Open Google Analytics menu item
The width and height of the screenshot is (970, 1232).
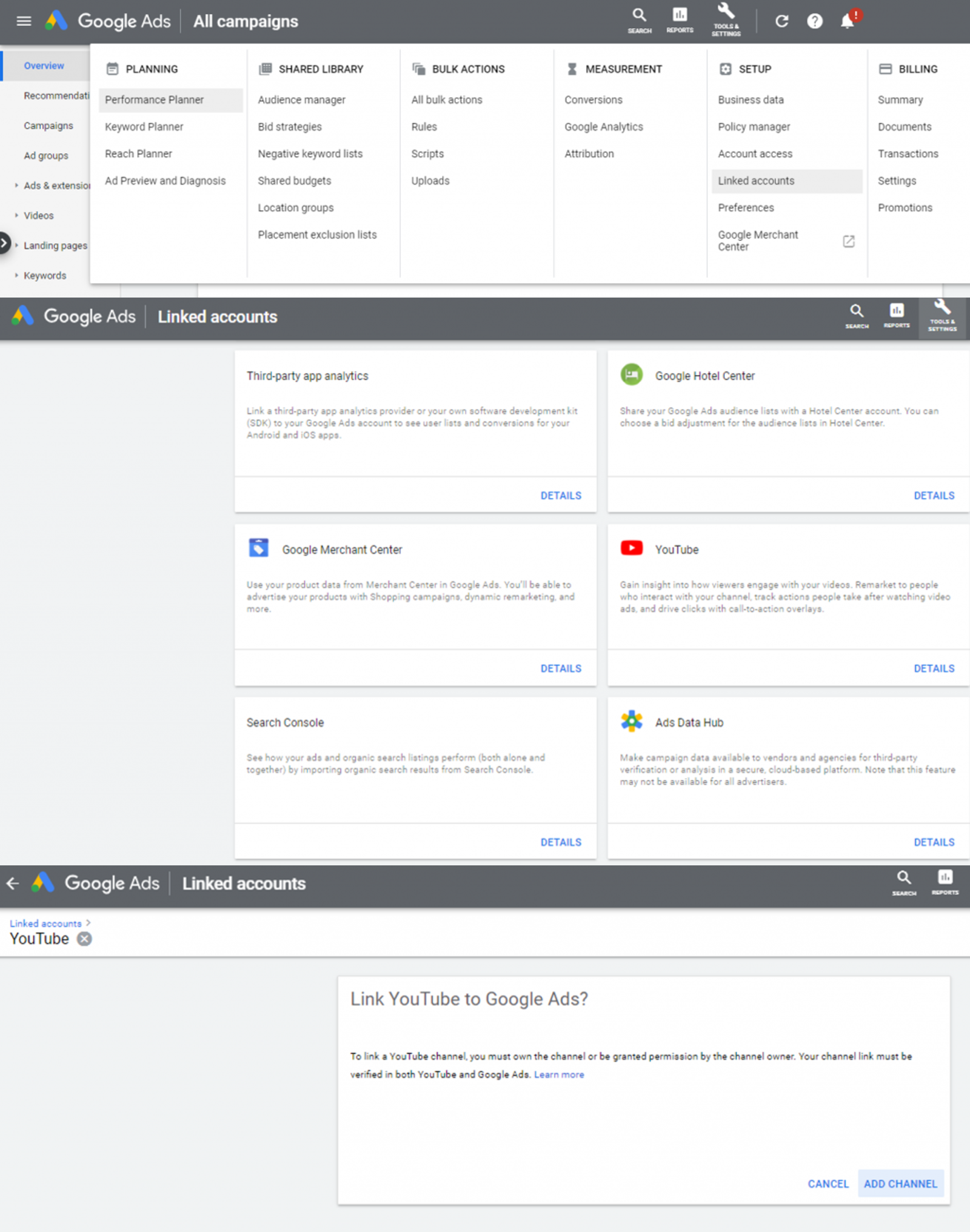[604, 127]
